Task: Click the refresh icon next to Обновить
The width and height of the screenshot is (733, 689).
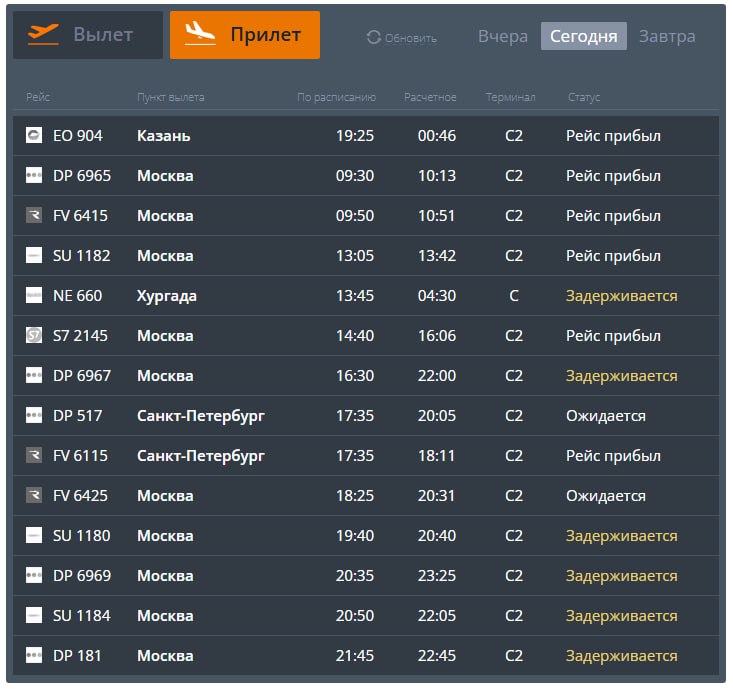Action: (x=374, y=38)
